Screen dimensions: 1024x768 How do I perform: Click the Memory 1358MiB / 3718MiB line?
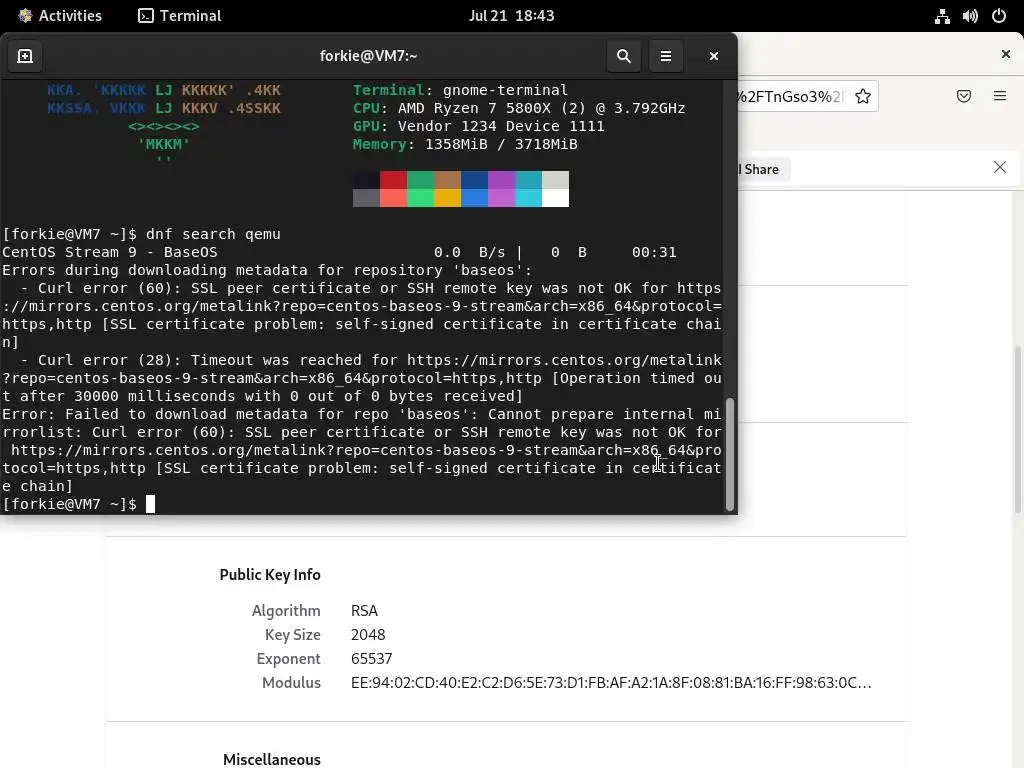[x=465, y=144]
